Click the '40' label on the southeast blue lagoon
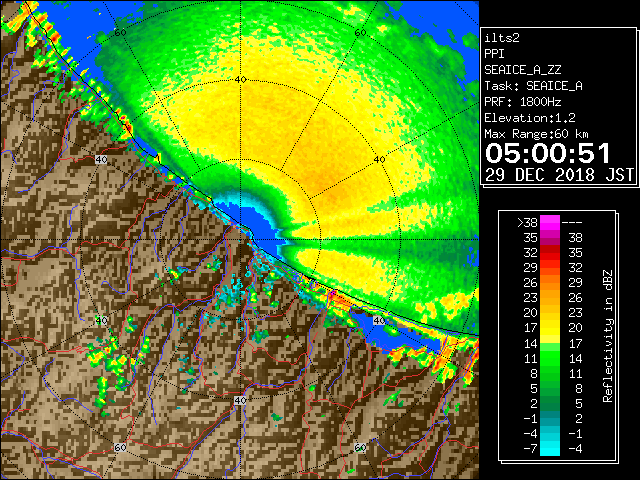This screenshot has height=480, width=640. click(x=379, y=320)
